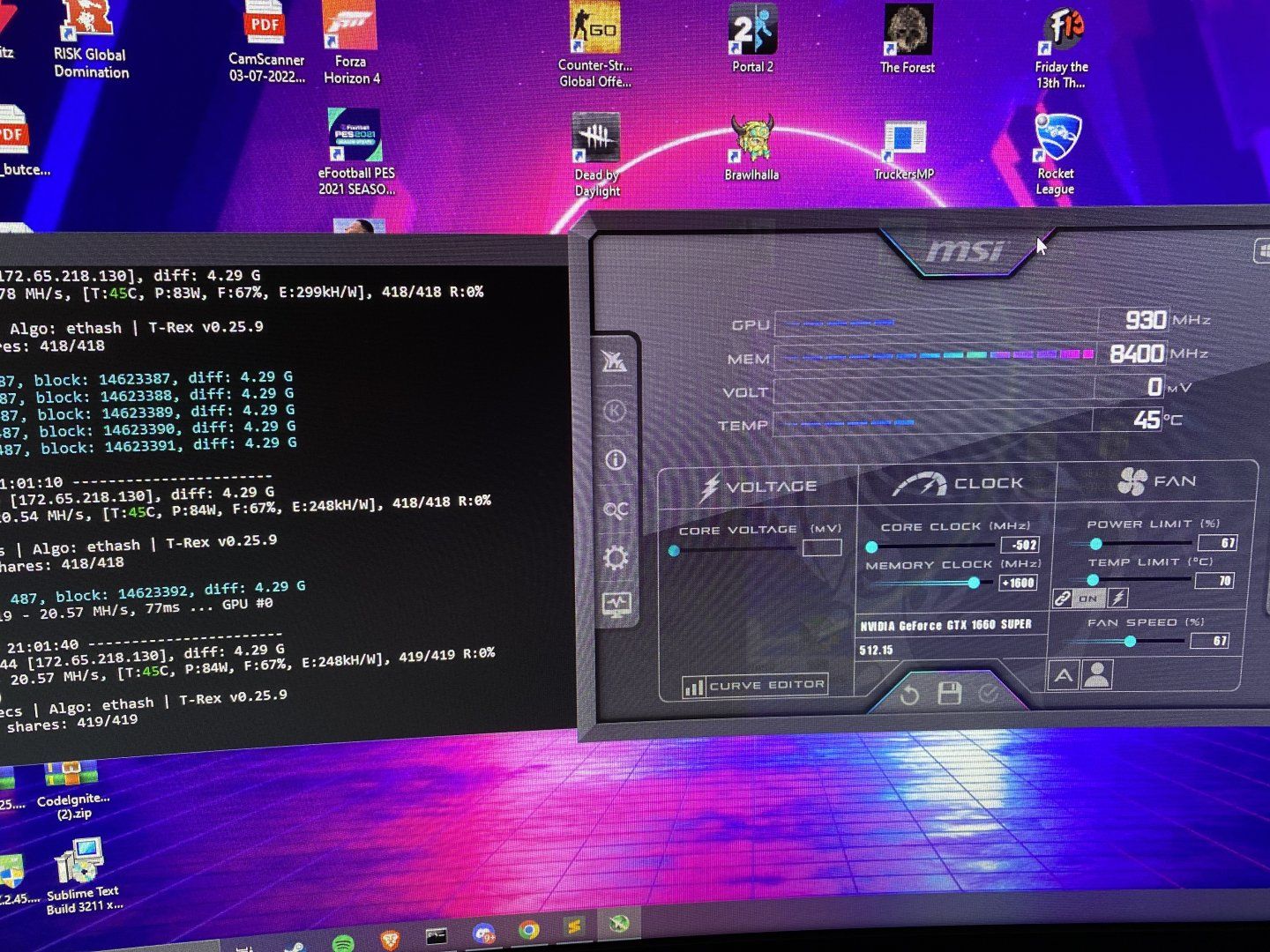Screen dimensions: 1270x952
Task: Open Brave browser from the taskbar
Action: (389, 940)
